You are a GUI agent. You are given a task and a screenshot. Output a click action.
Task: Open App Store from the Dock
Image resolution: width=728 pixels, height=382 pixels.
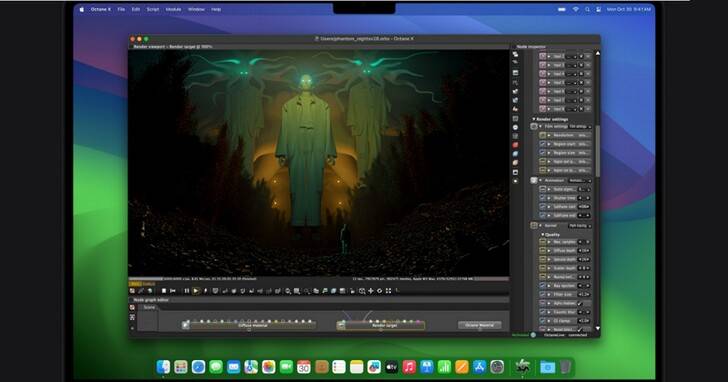pyautogui.click(x=479, y=367)
